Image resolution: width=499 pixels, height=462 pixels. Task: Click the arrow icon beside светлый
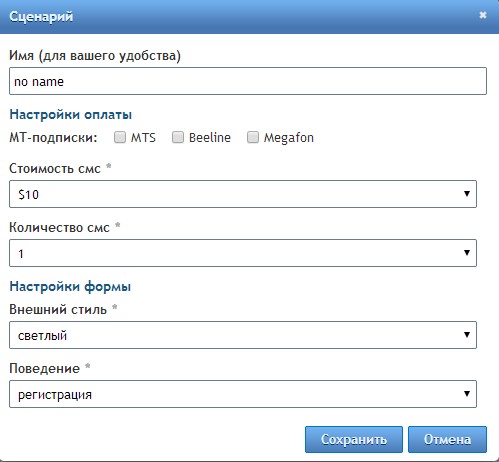(x=467, y=335)
